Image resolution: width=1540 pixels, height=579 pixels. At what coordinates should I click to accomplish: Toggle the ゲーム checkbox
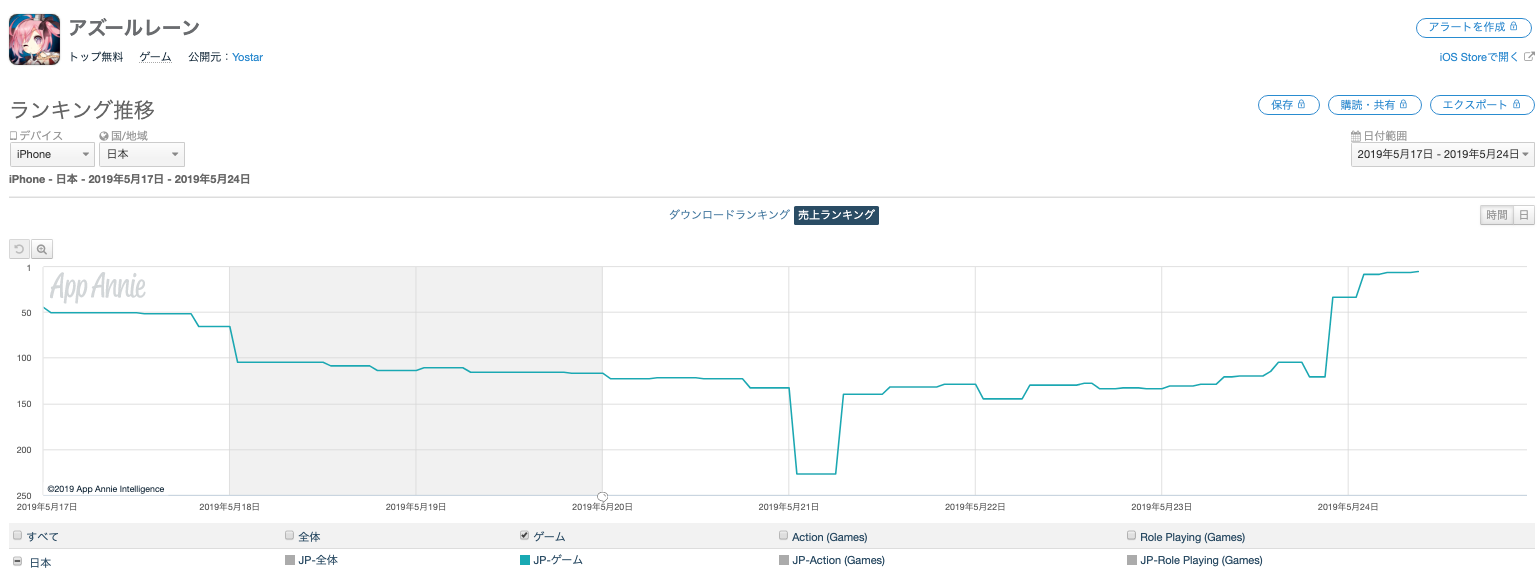524,536
